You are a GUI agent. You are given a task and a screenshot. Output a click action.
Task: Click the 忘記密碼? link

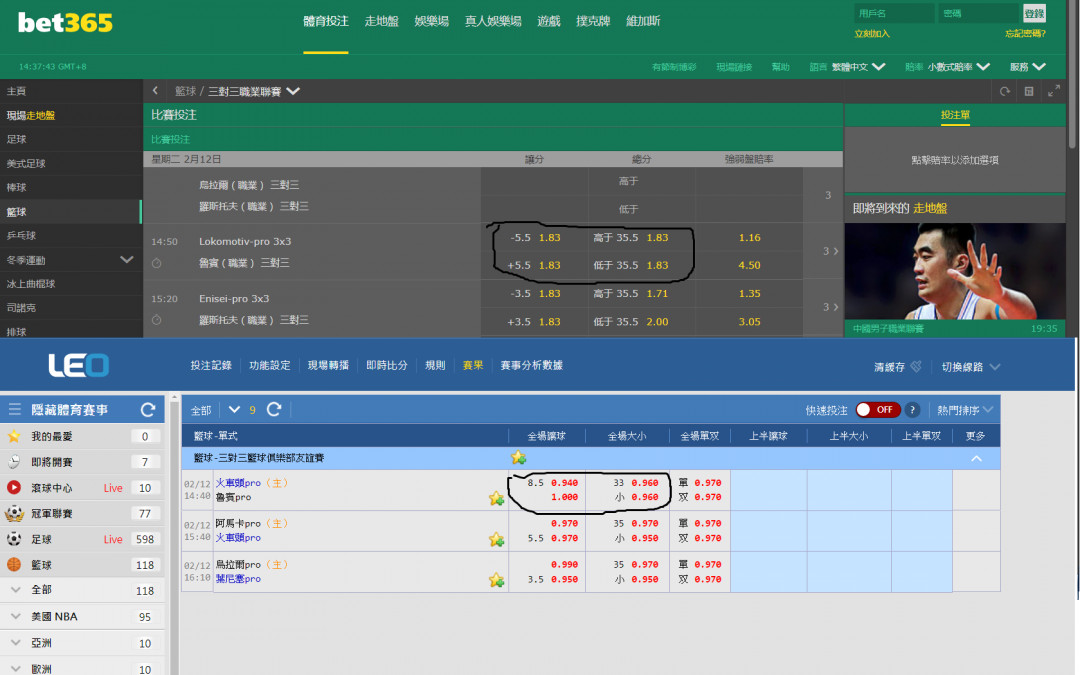point(1025,34)
